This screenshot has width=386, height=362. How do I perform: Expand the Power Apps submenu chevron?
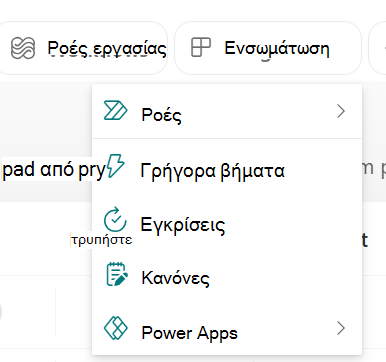[341, 328]
